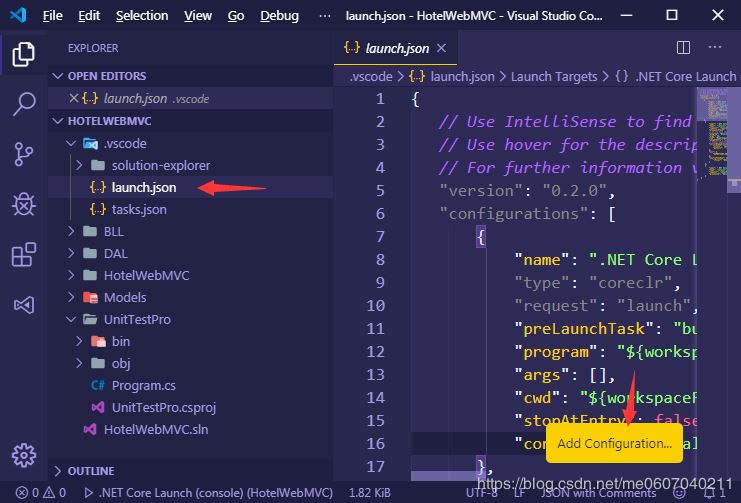Open the Explorer view in activity bar
The image size is (741, 503).
click(x=24, y=54)
